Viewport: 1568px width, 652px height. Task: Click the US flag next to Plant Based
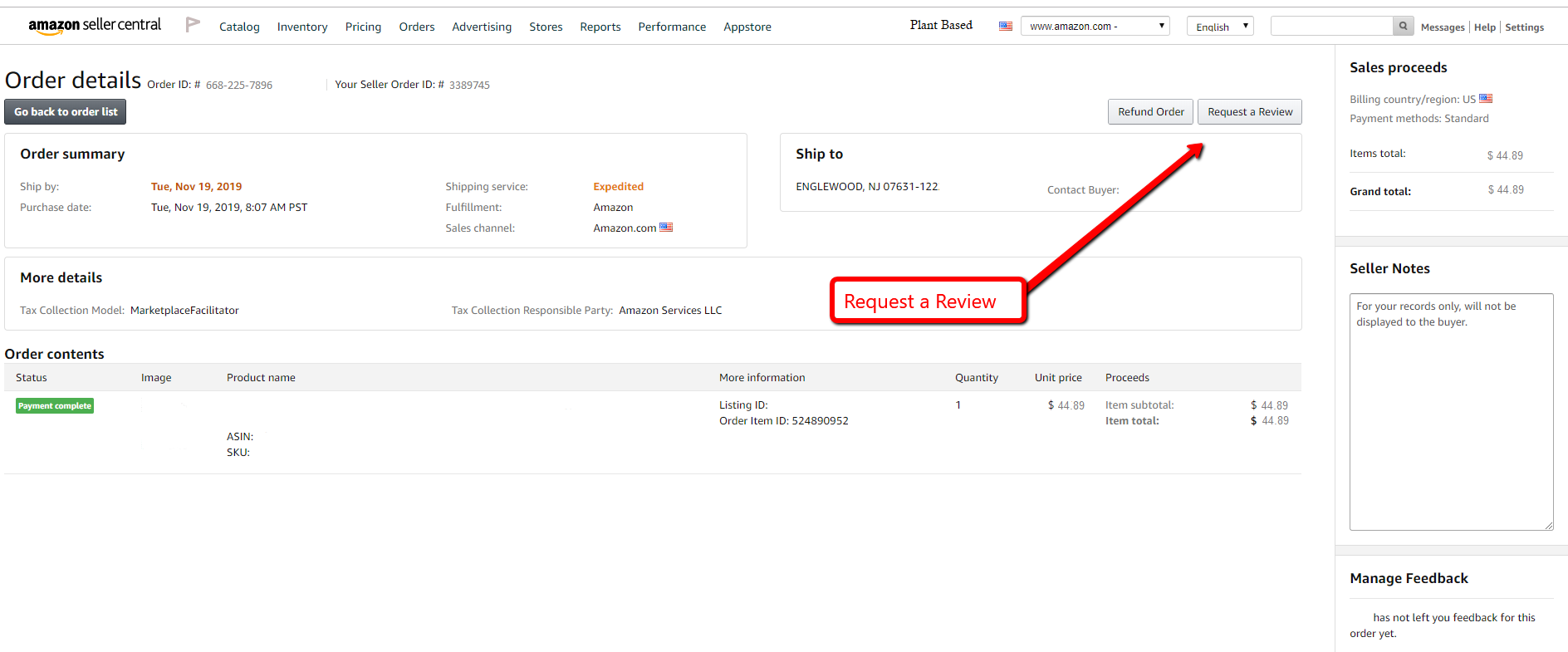(x=1006, y=27)
